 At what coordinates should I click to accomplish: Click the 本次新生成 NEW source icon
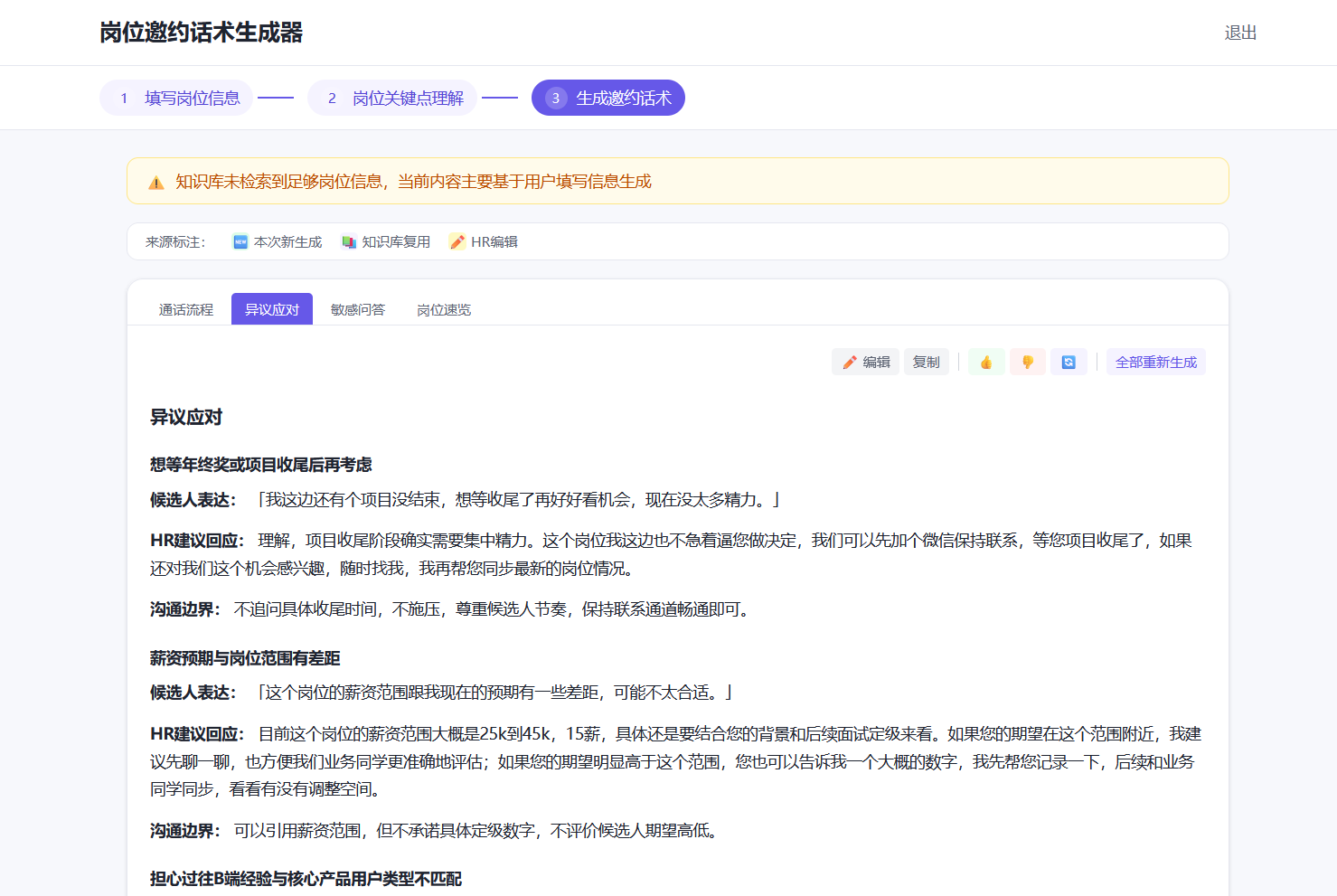click(x=240, y=241)
